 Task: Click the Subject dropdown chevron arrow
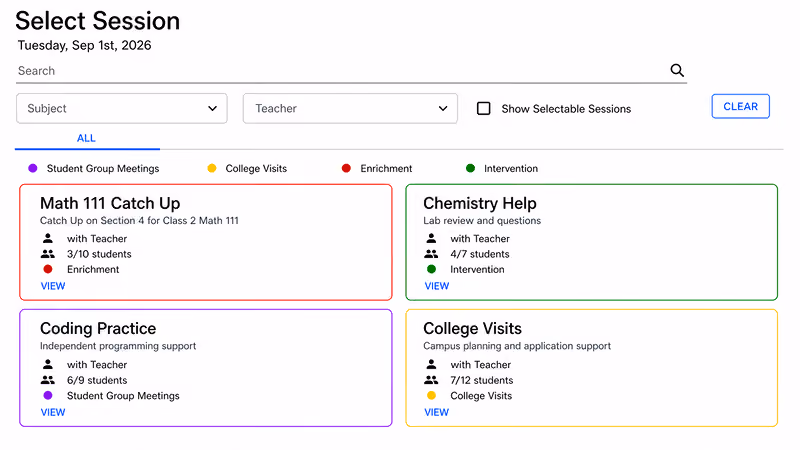[212, 108]
